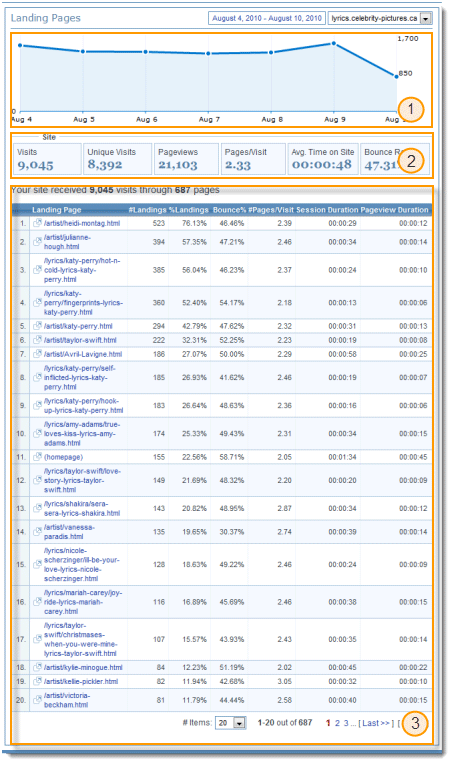Open external link icon for /artist/kylie-minogue.html
The height and width of the screenshot is (765, 454).
(37, 667)
